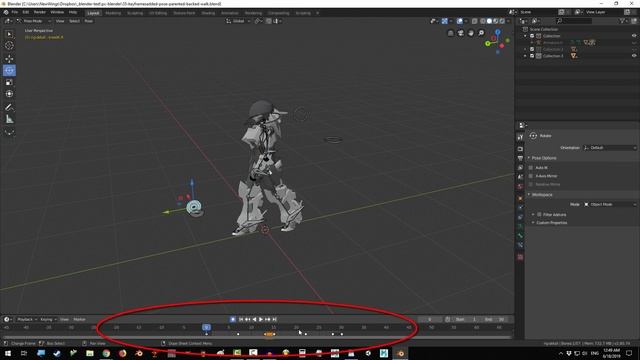Toggle Auto IK checkbox
The image size is (640, 360).
[x=531, y=168]
